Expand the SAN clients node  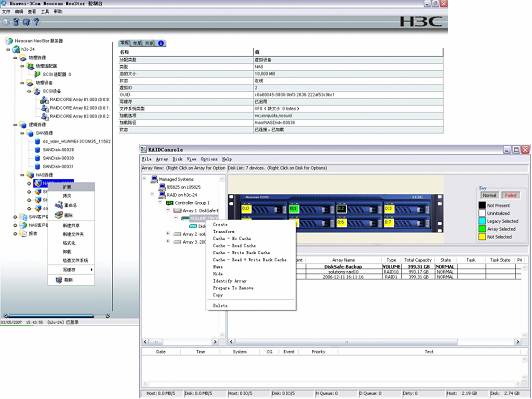click(15, 217)
